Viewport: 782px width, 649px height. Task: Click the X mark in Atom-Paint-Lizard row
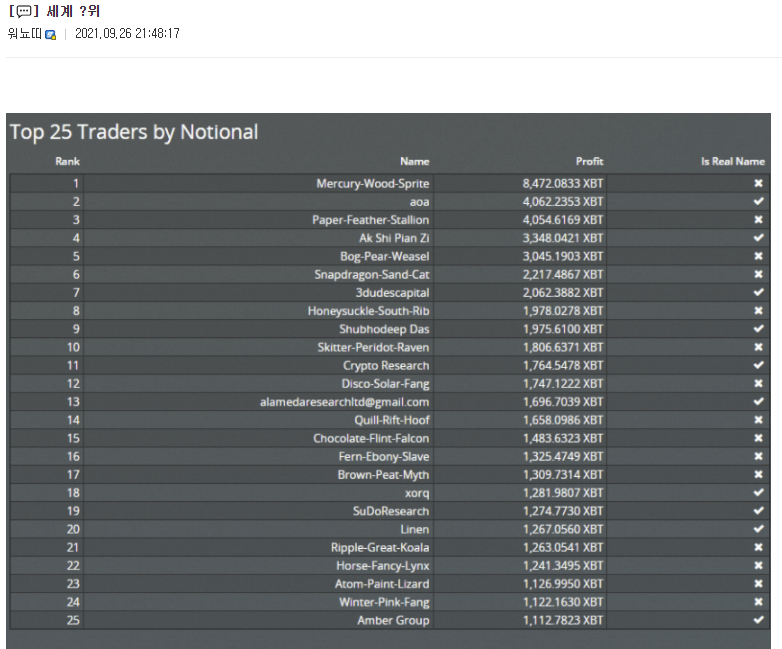pyautogui.click(x=758, y=584)
